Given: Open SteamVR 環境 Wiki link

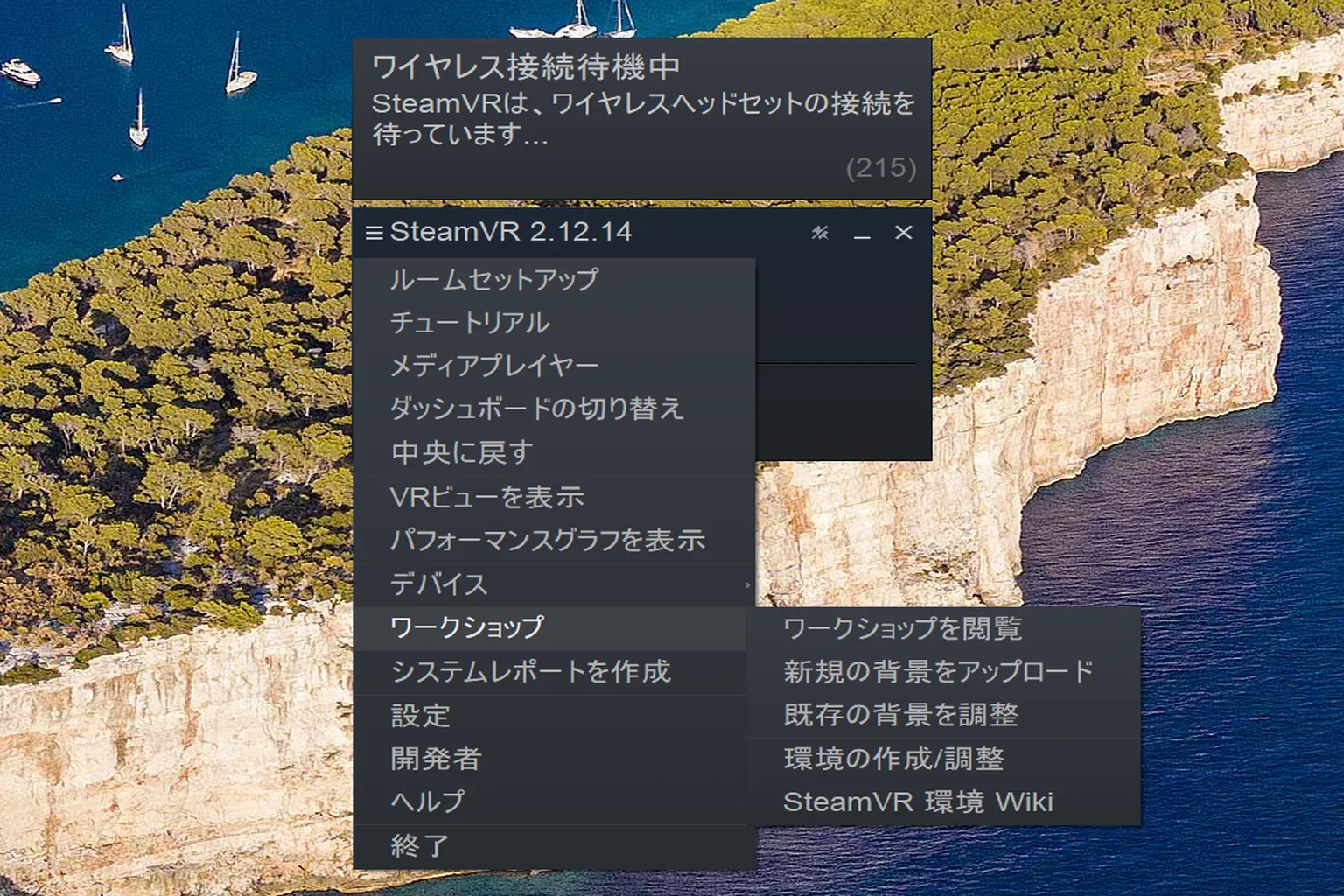Looking at the screenshot, I should [x=944, y=802].
